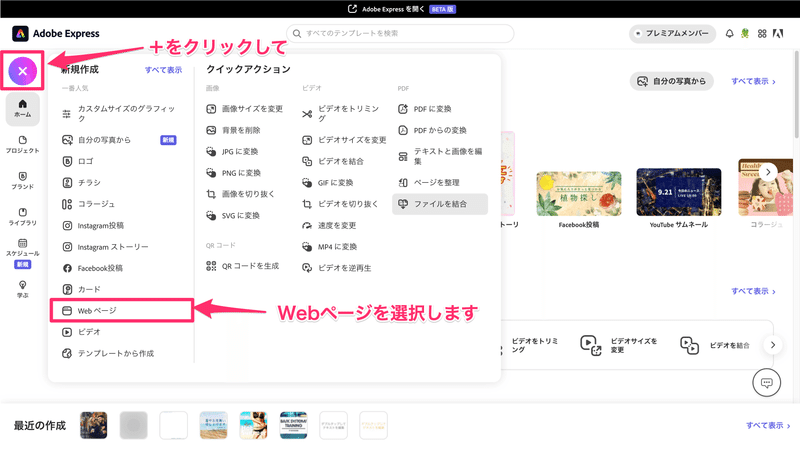The image size is (800, 457).
Task: Open the ライブラリ sidebar section
Action: tap(22, 217)
